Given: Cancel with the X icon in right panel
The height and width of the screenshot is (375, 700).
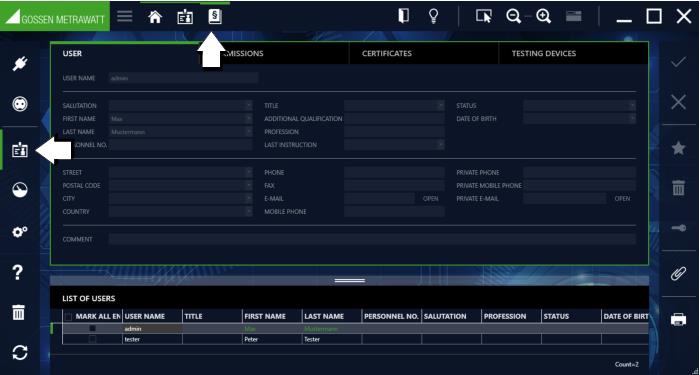Looking at the screenshot, I should 678,103.
